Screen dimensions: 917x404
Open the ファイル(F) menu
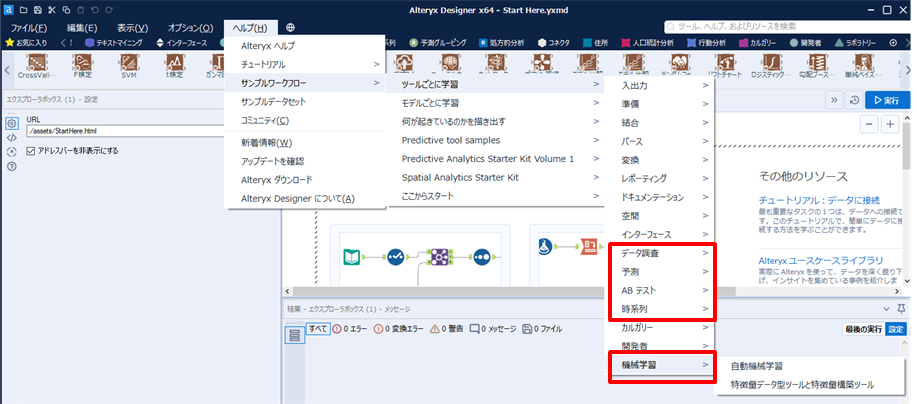(x=29, y=27)
